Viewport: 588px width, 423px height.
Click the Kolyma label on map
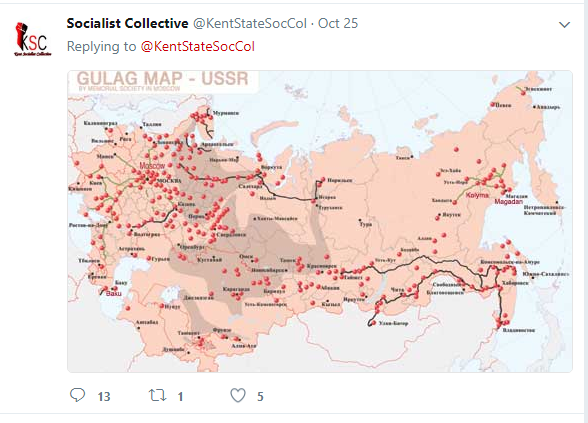[477, 195]
